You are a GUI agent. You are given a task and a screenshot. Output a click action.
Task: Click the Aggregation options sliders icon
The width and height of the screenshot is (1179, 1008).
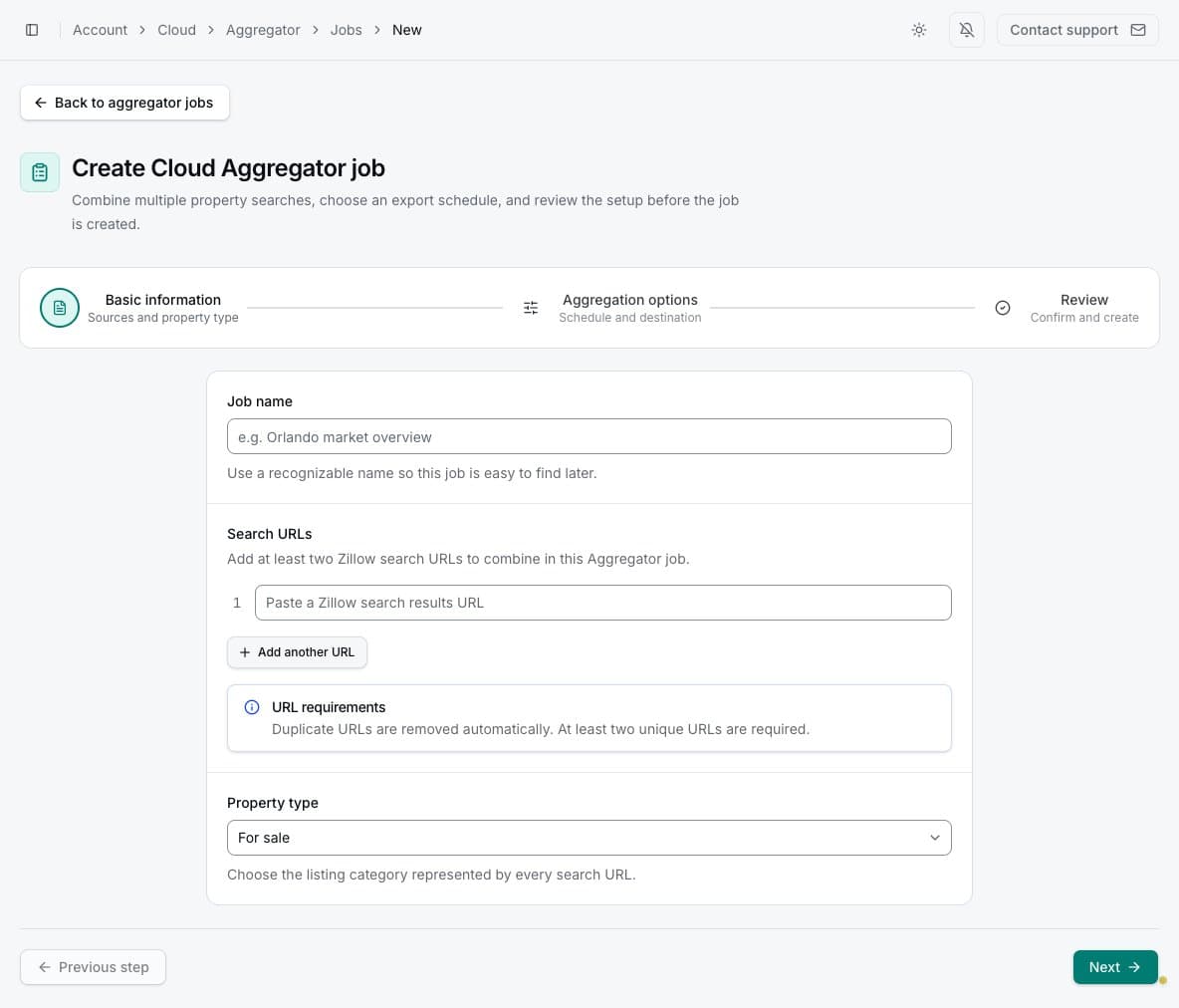point(530,308)
